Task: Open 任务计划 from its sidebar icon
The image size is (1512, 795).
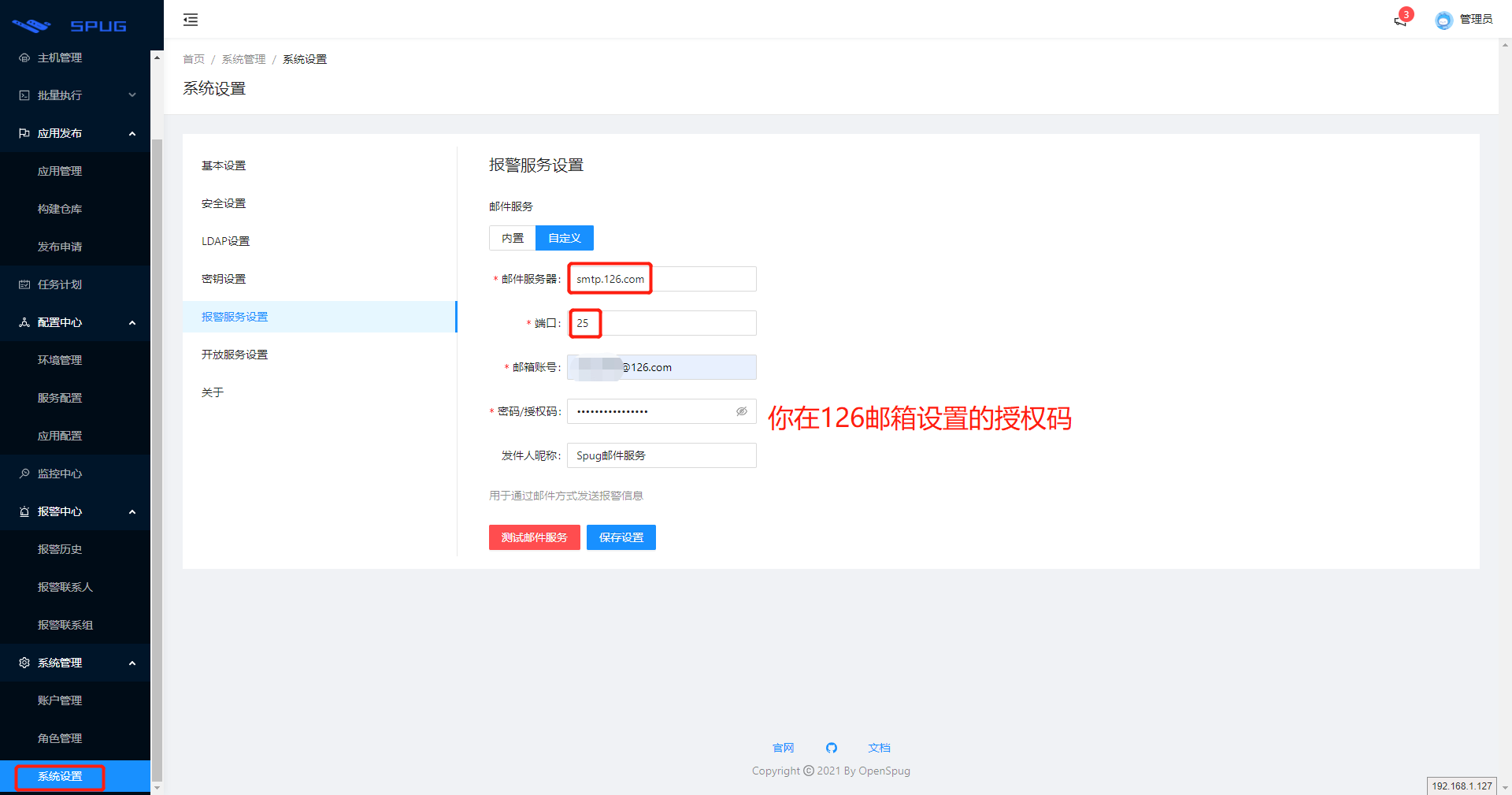Action: [x=23, y=284]
